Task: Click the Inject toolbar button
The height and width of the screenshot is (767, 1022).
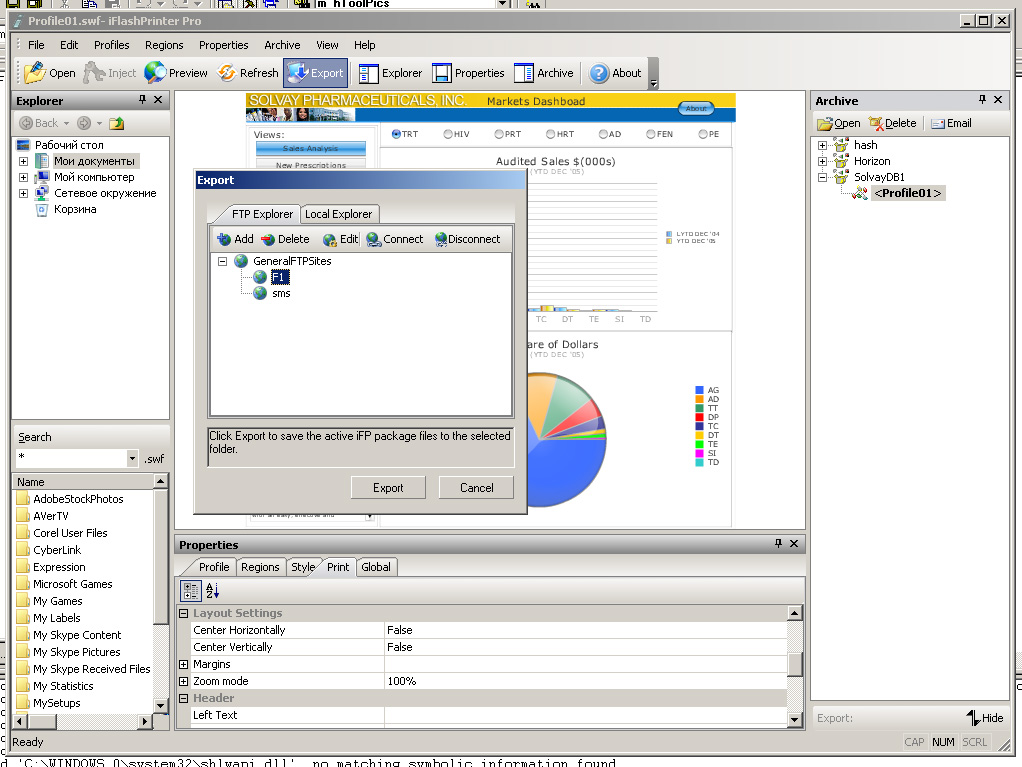Action: [110, 73]
